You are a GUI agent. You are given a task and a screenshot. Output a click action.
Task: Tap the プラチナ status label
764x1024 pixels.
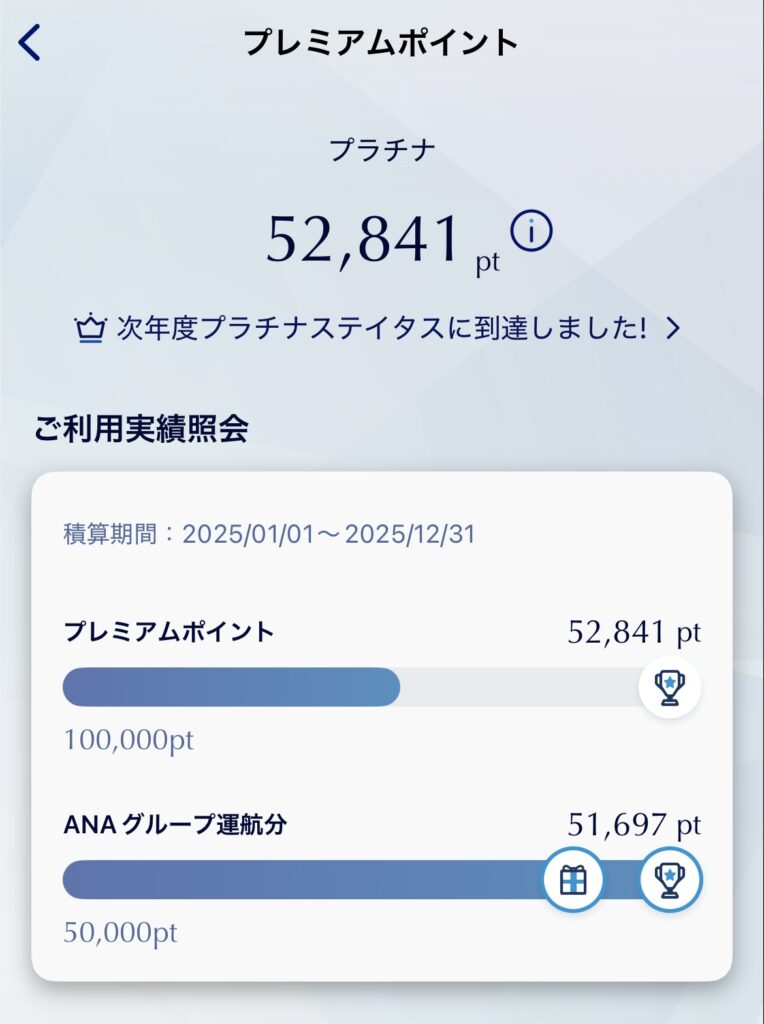381,151
